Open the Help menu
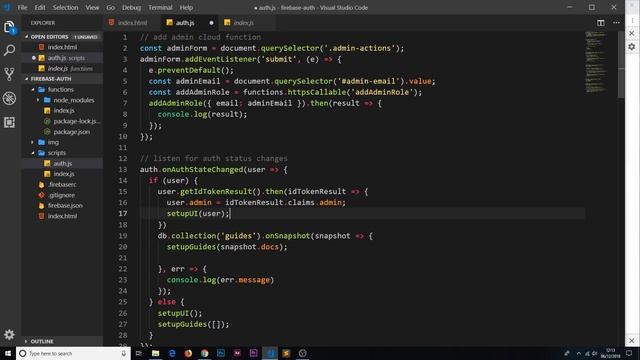 click(186, 8)
